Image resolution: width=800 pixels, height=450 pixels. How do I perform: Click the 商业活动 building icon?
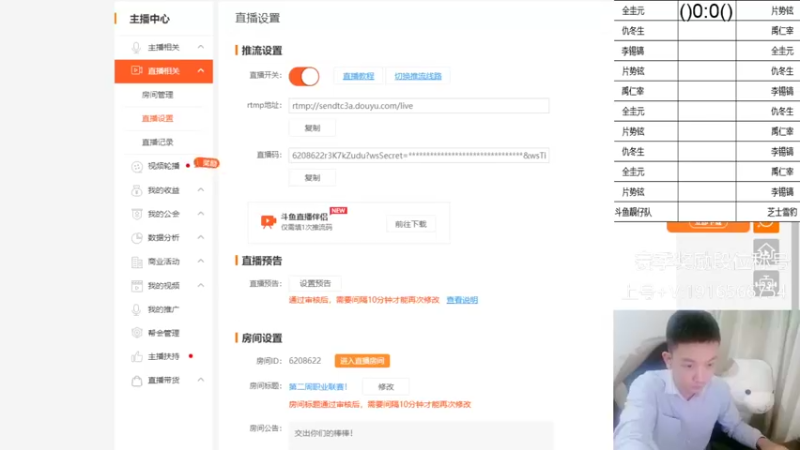137,262
